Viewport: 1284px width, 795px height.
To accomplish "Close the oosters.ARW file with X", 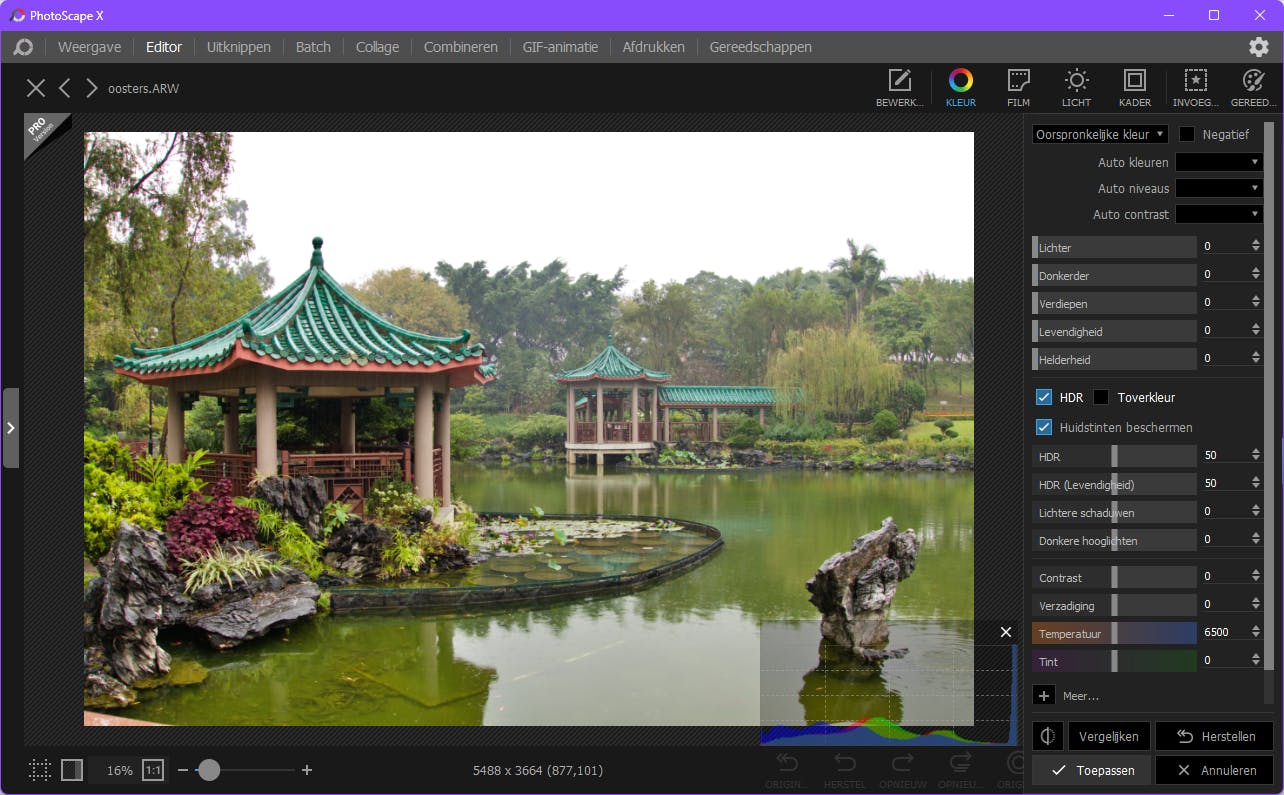I will click(36, 88).
